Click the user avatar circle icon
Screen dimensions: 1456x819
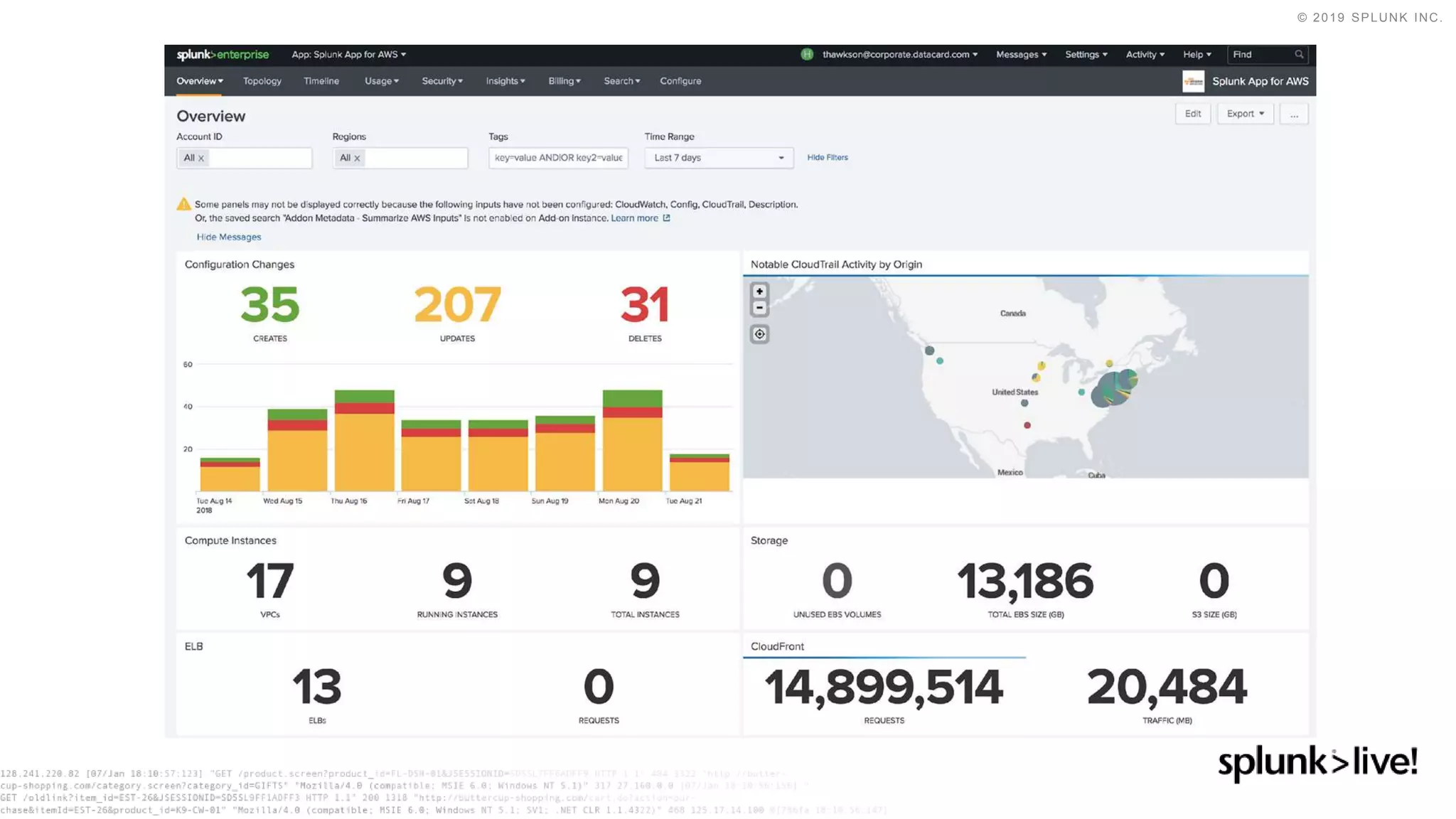click(807, 55)
